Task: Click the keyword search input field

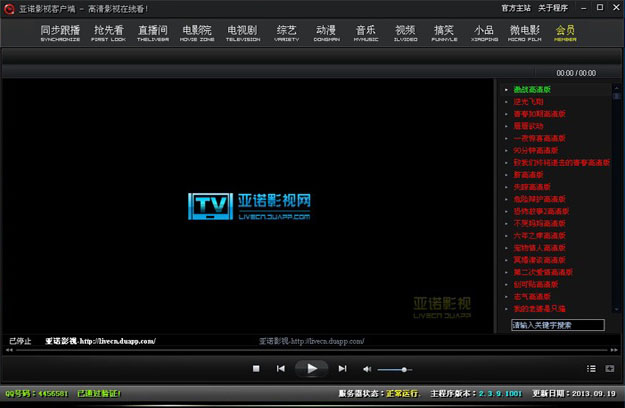Action: (558, 325)
